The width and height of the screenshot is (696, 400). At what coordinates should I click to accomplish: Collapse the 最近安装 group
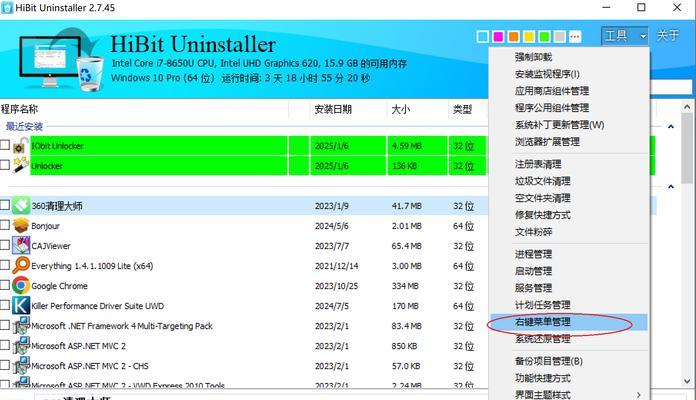671,127
